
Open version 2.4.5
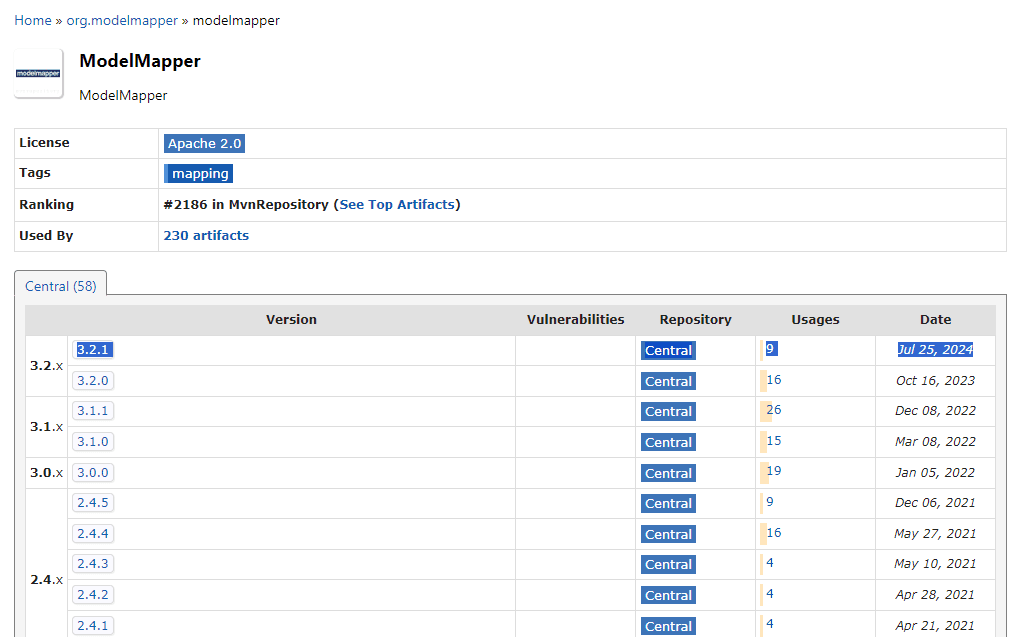pyautogui.click(x=93, y=502)
